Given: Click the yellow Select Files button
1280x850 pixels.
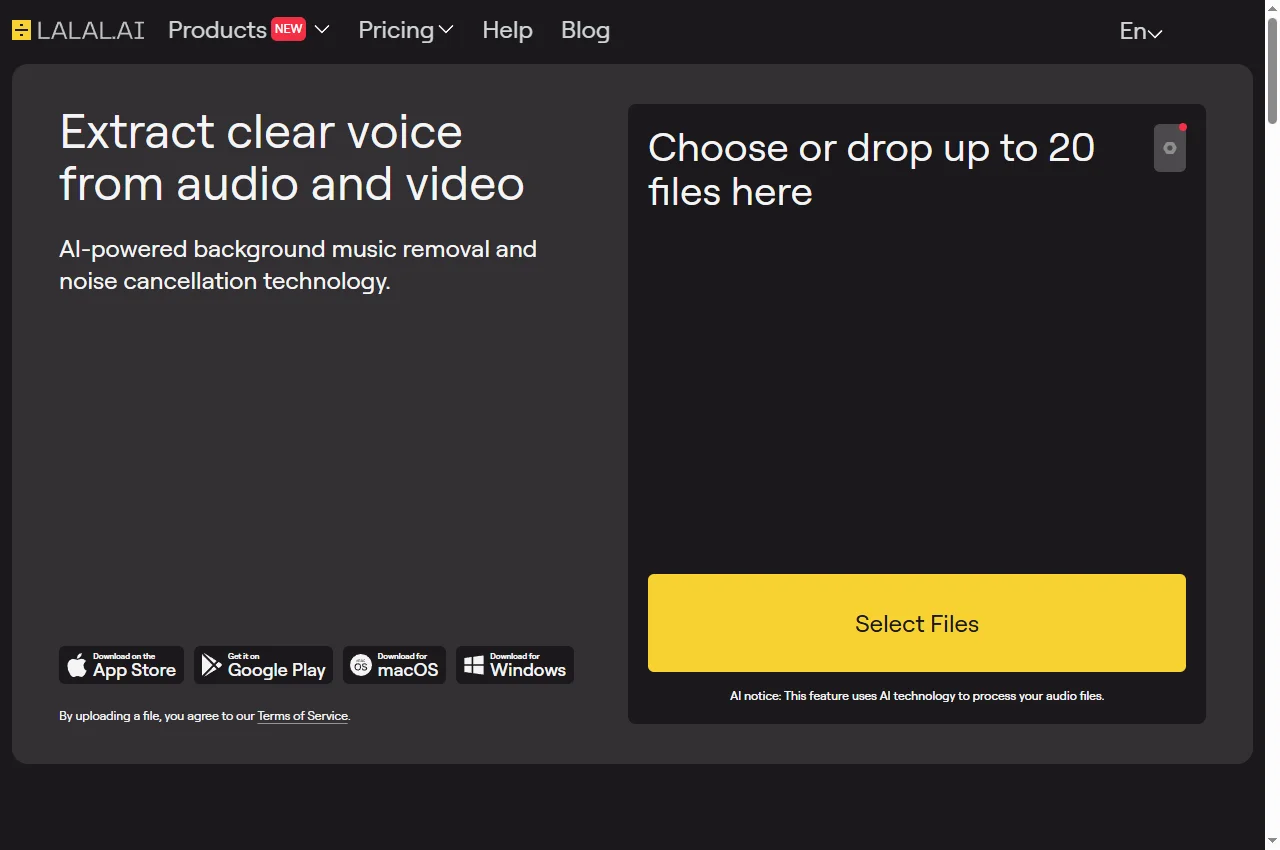Looking at the screenshot, I should point(917,623).
